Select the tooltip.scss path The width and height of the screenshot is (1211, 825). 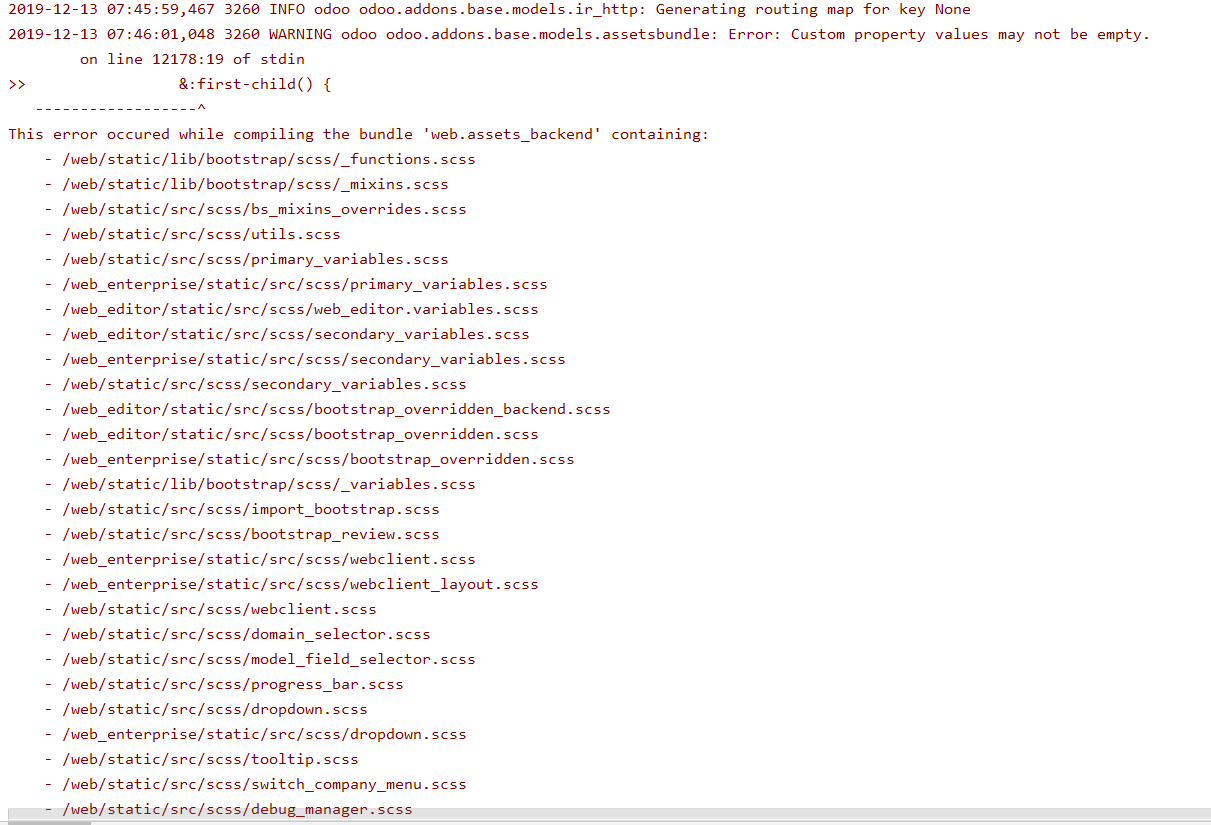point(210,759)
